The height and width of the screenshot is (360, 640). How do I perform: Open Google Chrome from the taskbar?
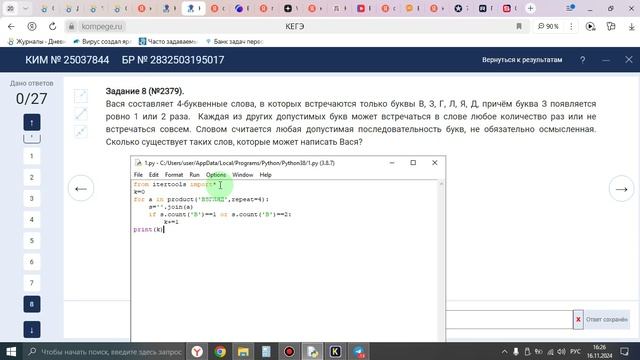point(220,351)
